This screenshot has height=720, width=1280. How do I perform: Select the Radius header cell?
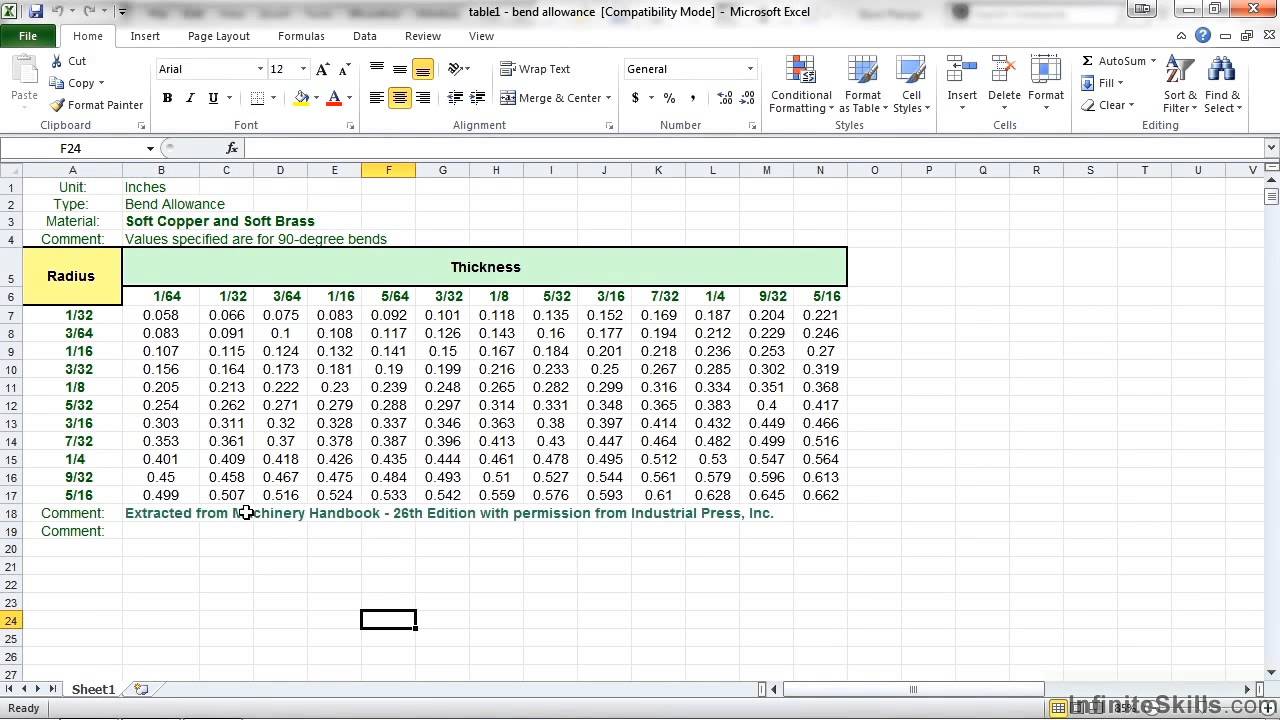coord(71,276)
